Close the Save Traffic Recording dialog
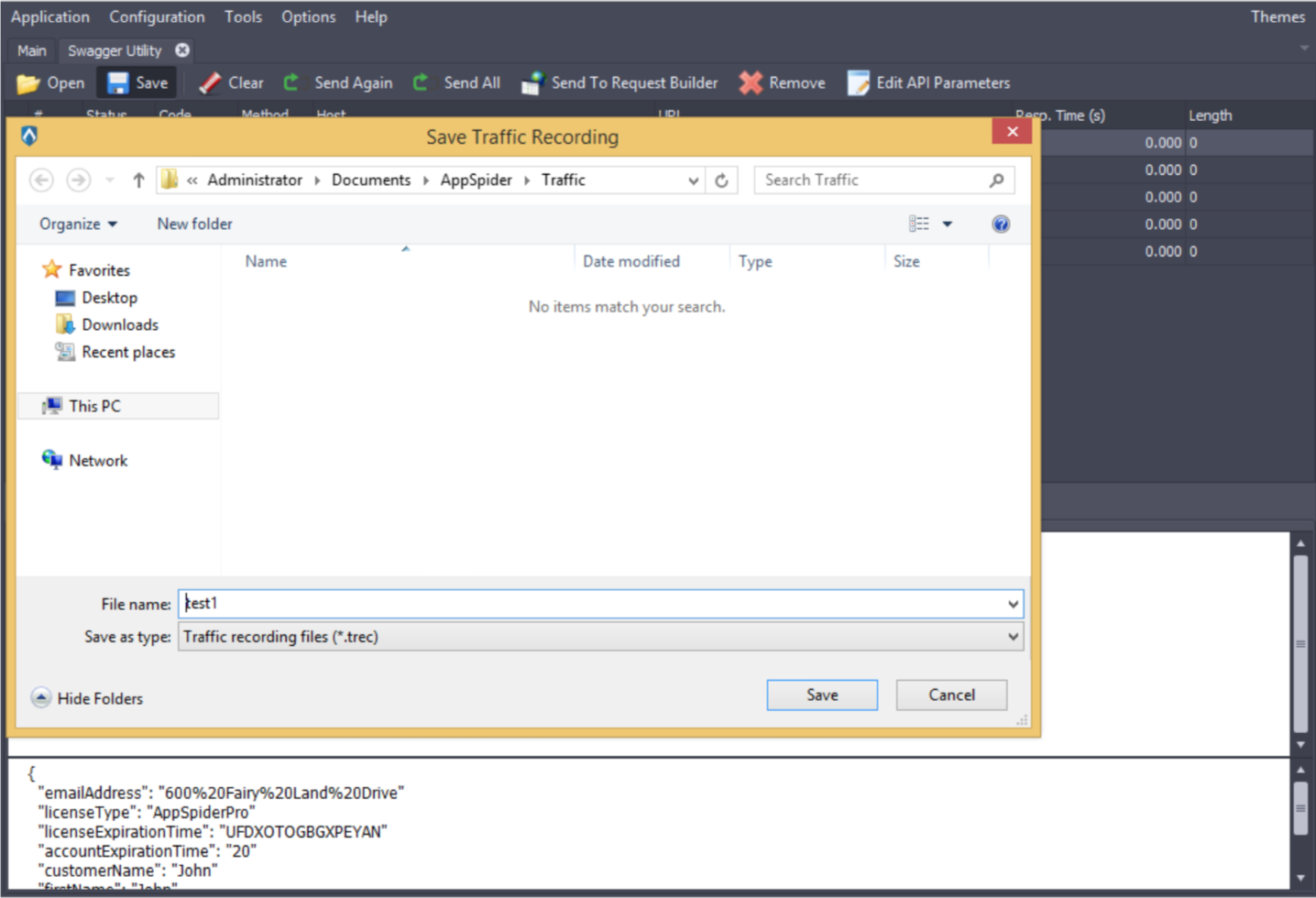1316x898 pixels. (x=1012, y=132)
